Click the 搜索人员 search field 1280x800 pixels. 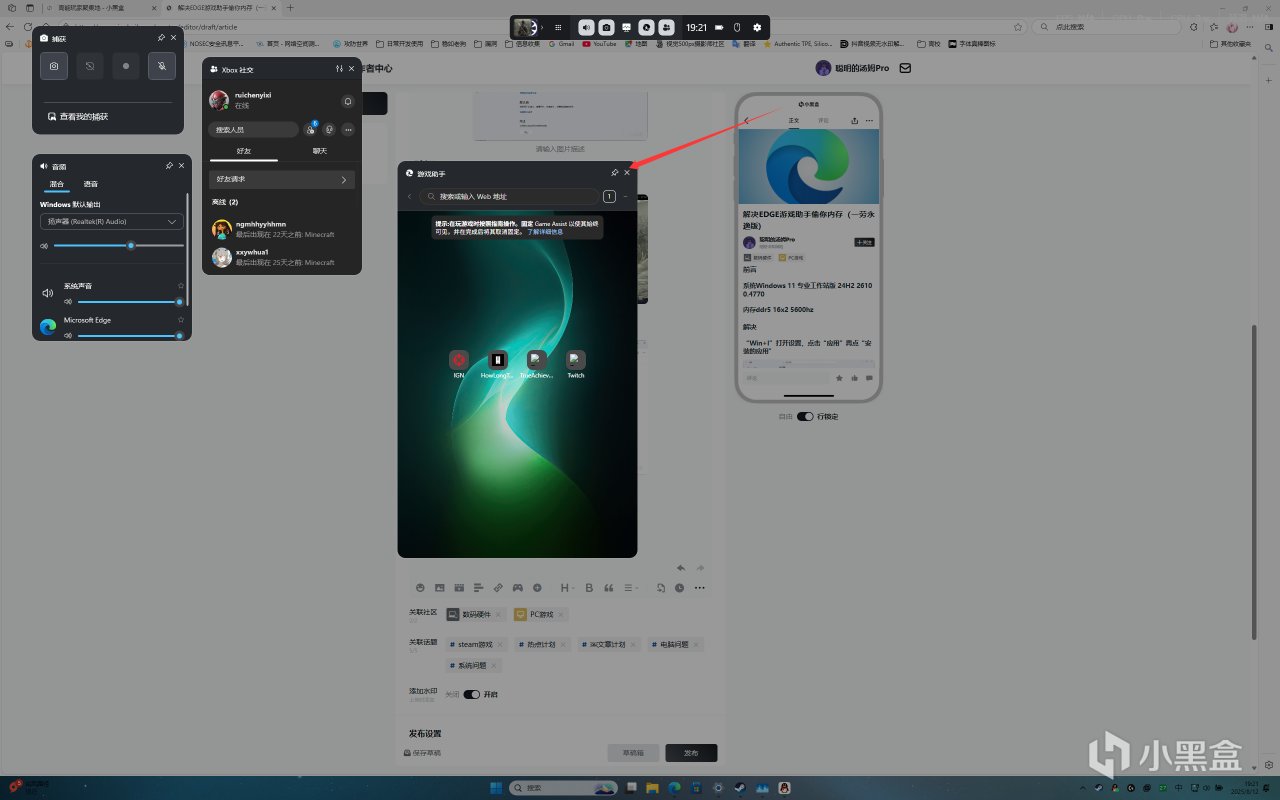[x=254, y=129]
